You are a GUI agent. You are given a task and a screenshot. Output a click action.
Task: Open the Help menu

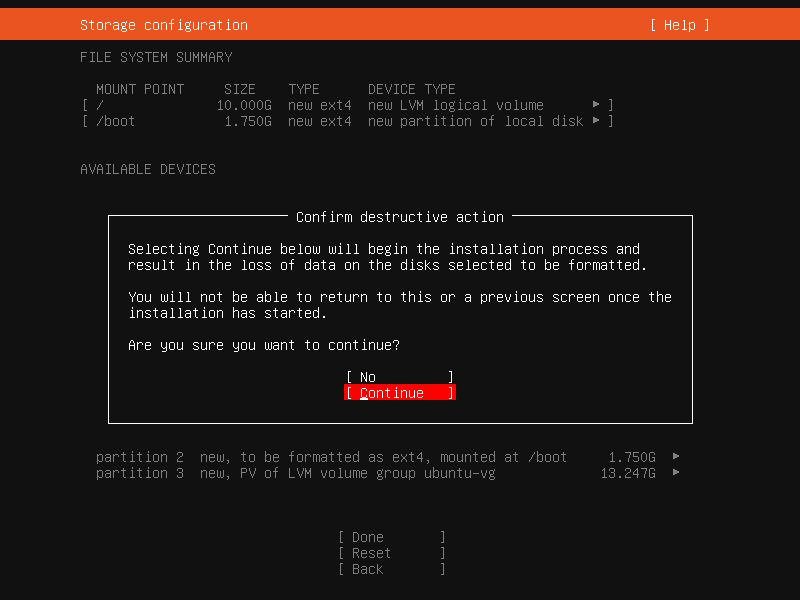(678, 24)
